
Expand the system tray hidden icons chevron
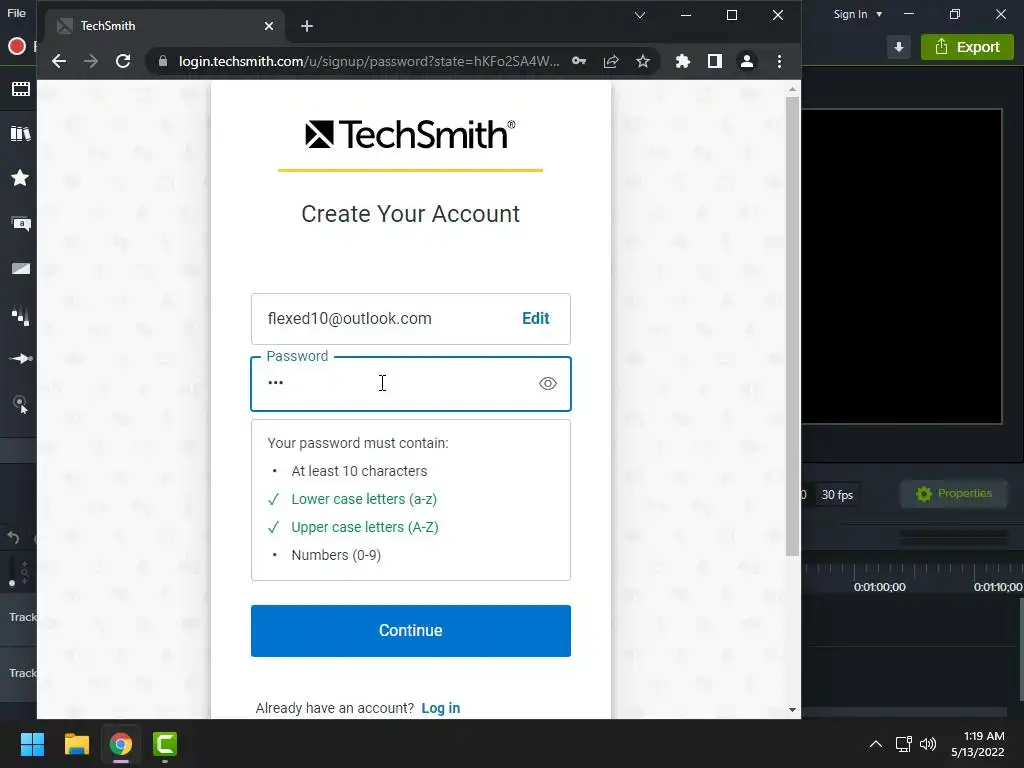pyautogui.click(x=876, y=744)
